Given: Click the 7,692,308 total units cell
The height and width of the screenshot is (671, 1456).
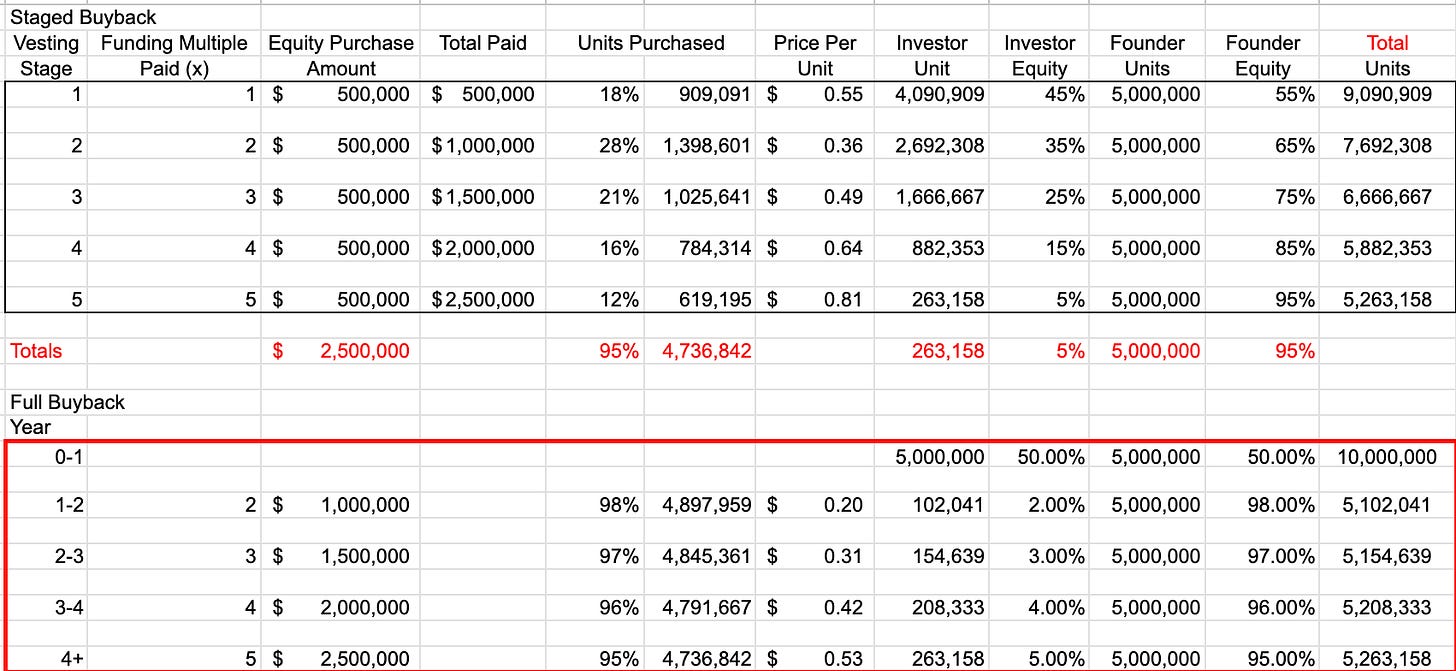Looking at the screenshot, I should pyautogui.click(x=1387, y=146).
